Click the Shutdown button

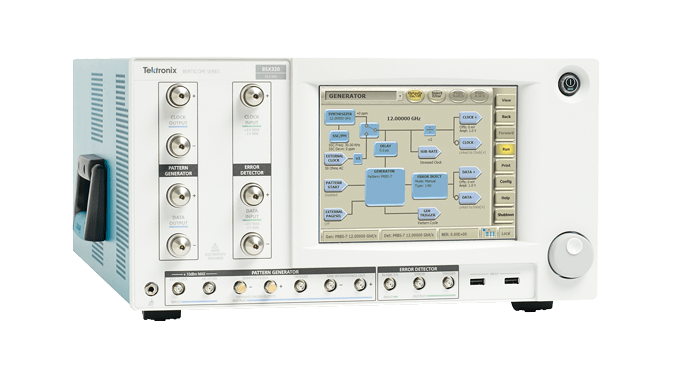click(505, 214)
